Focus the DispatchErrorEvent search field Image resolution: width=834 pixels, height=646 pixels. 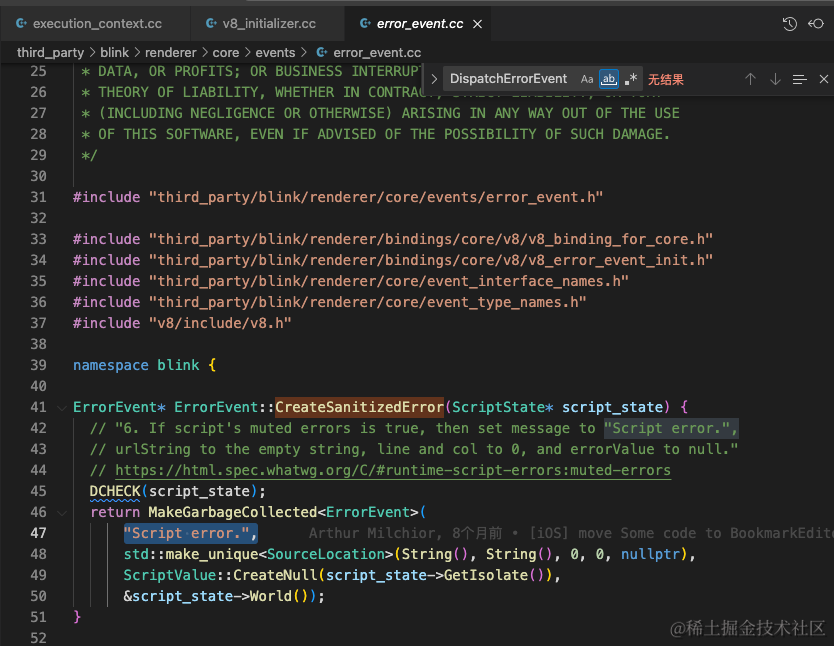tap(508, 79)
